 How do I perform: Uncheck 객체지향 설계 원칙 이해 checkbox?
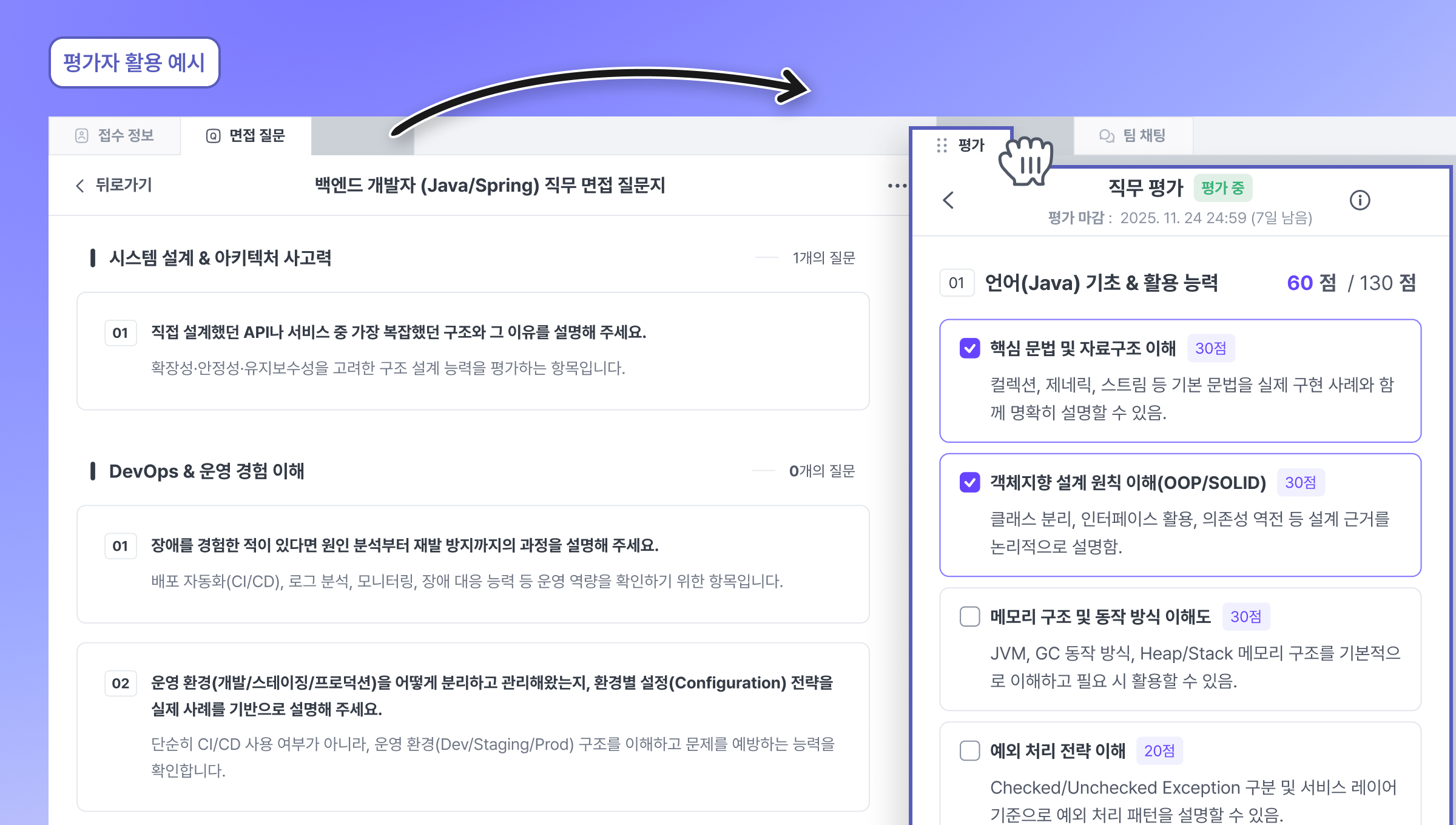tap(969, 482)
